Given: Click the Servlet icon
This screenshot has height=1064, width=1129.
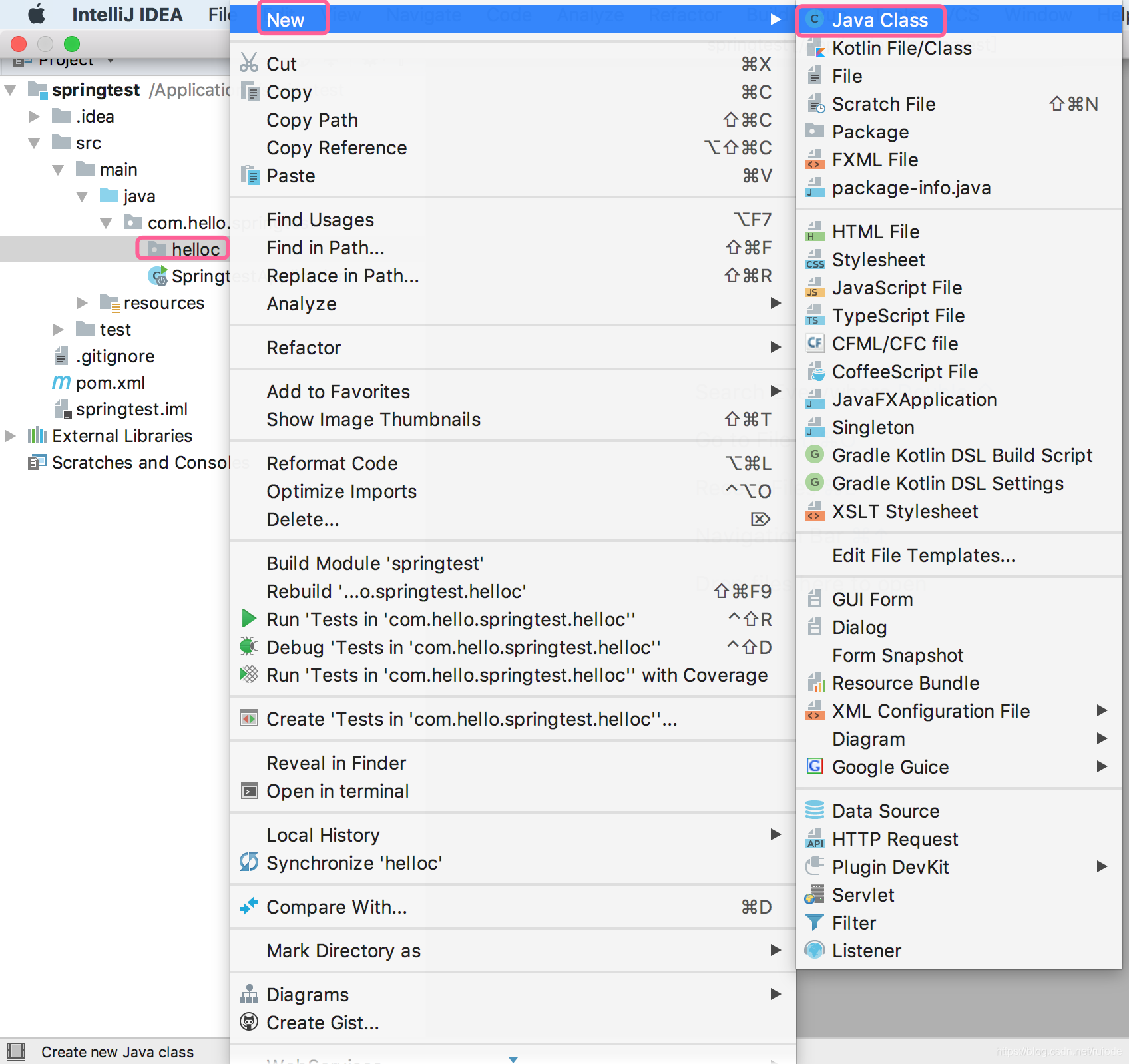Looking at the screenshot, I should click(x=815, y=894).
